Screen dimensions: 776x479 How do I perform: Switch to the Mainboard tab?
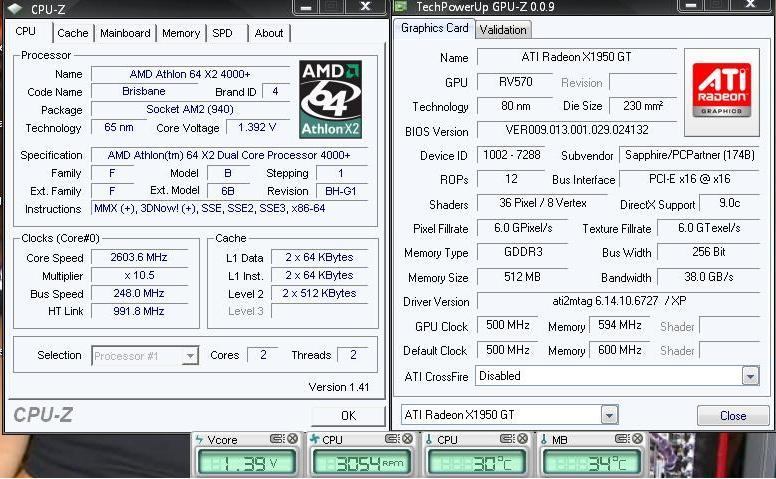pyautogui.click(x=125, y=33)
